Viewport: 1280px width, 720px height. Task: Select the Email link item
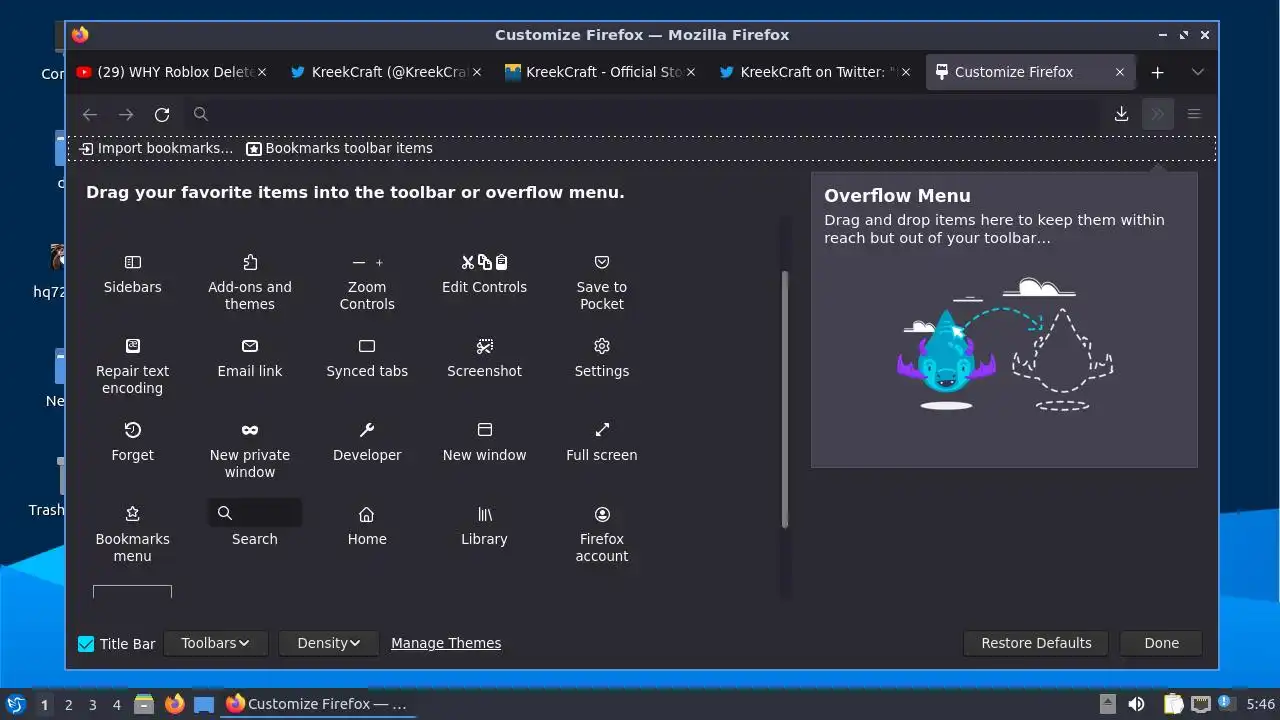click(250, 358)
